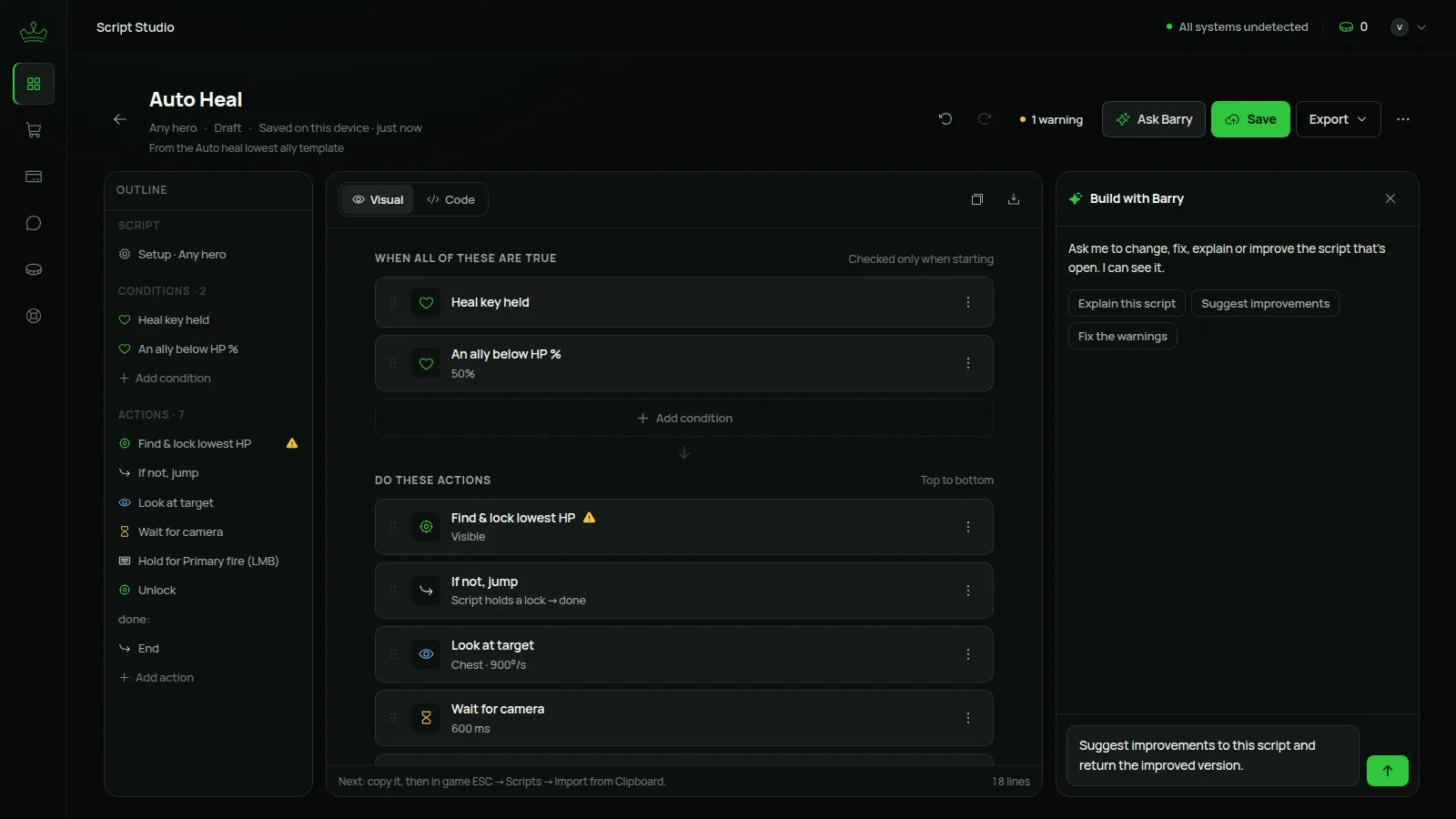Close the Build with Barry panel
This screenshot has width=1456, height=819.
coord(1390,198)
